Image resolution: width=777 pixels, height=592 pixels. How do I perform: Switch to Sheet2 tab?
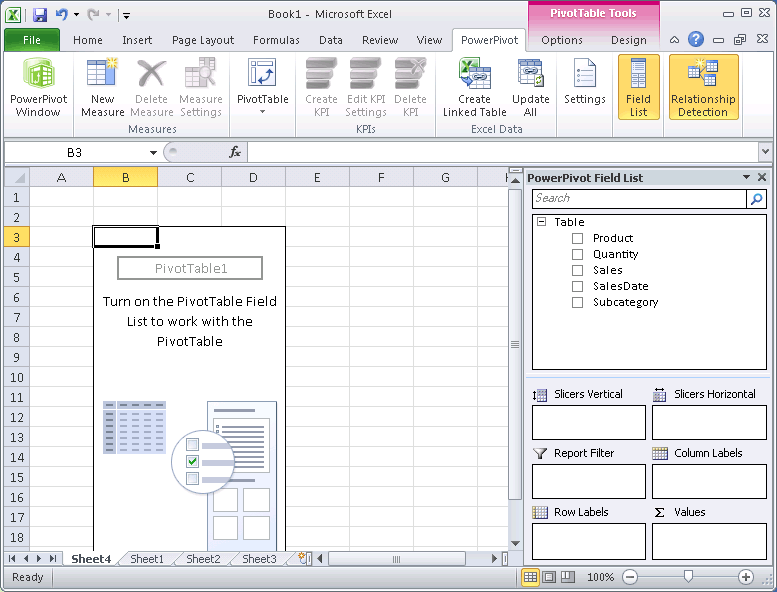(x=203, y=559)
